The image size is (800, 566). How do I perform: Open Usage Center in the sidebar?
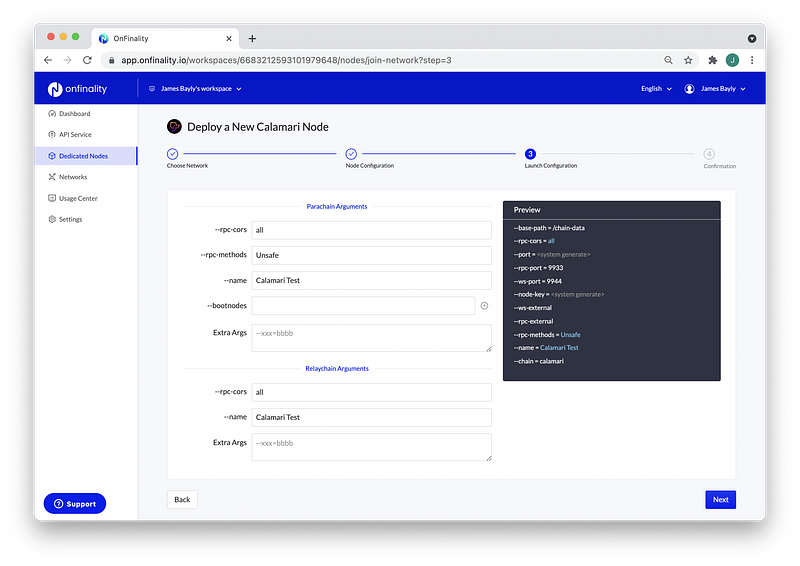[72, 199]
